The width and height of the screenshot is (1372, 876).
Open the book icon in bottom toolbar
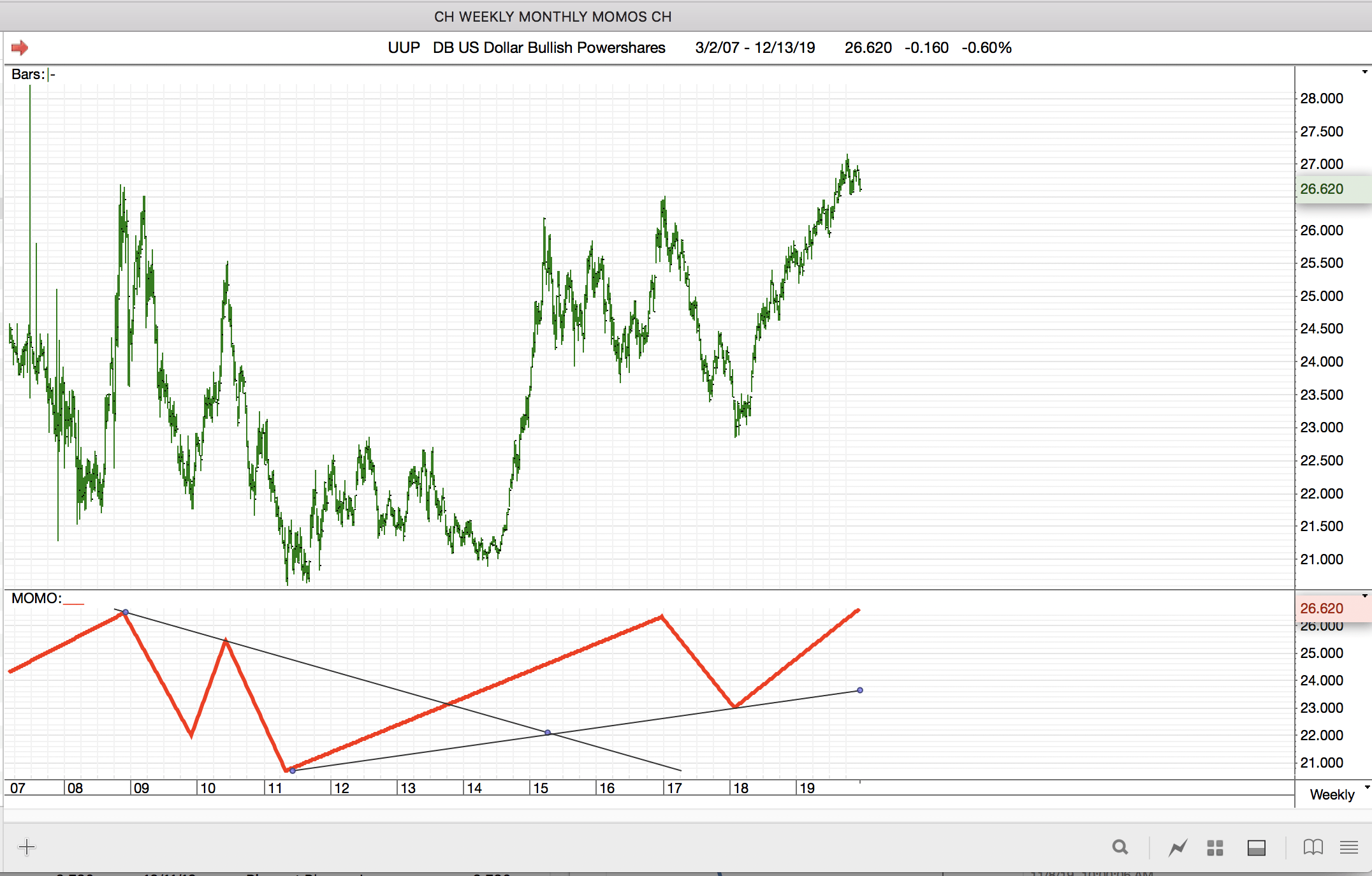click(x=1313, y=847)
